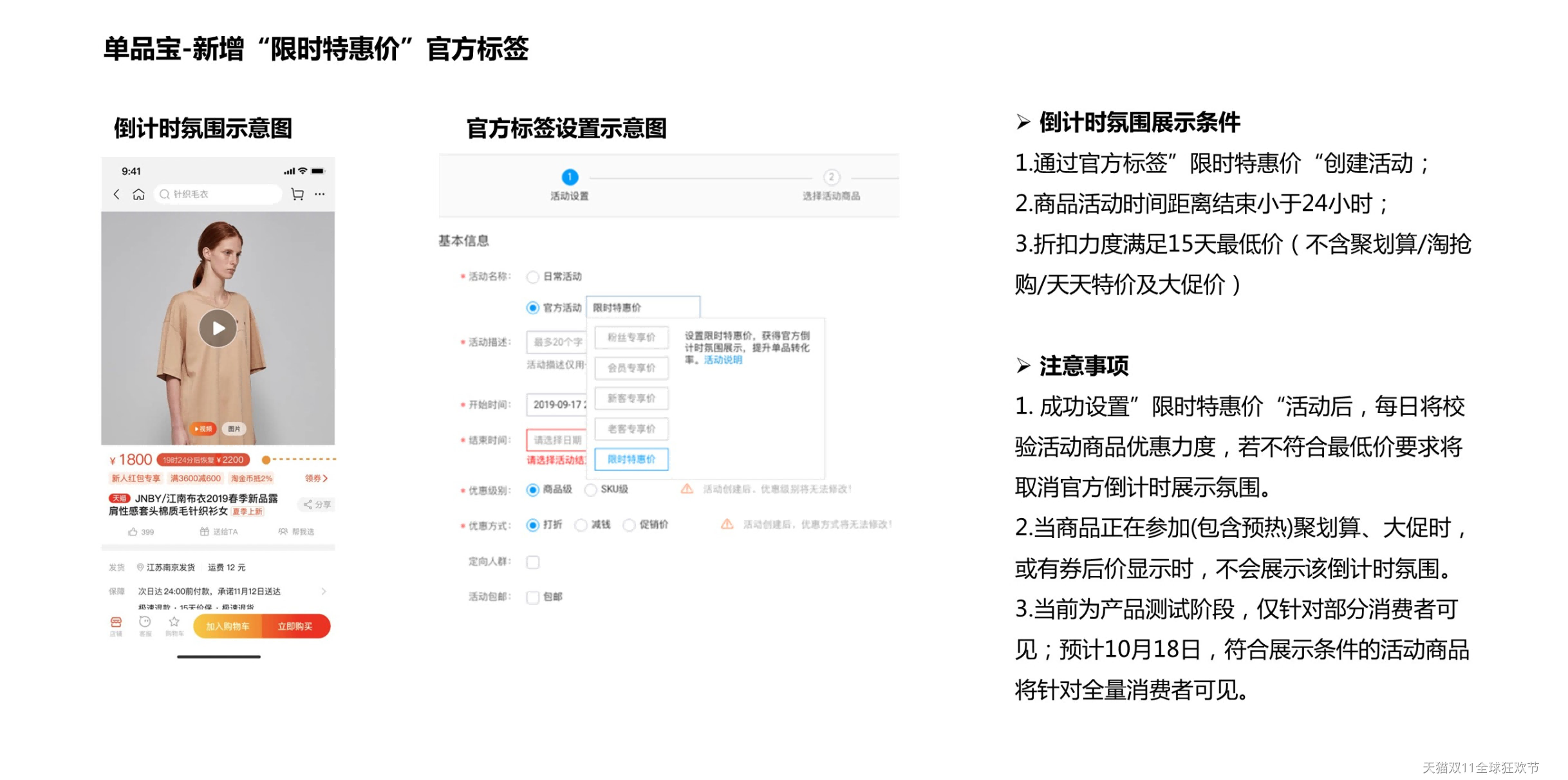Click the 分享 share icon button
This screenshot has width=1568, height=780.
(x=317, y=505)
